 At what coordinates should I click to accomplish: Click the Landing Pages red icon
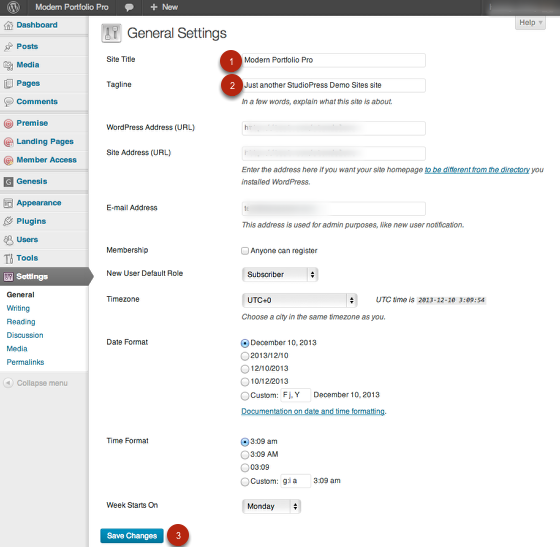(x=8, y=142)
